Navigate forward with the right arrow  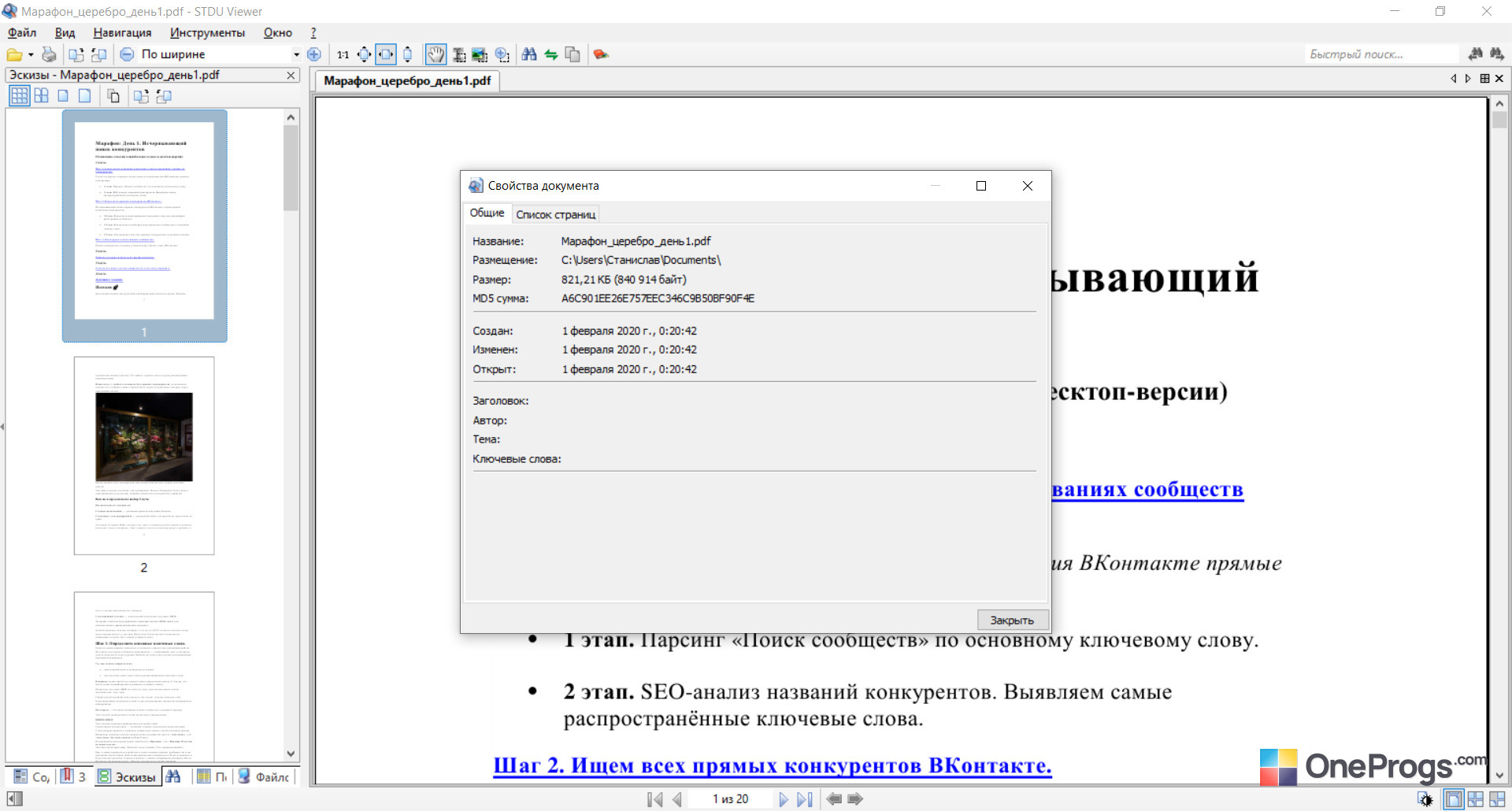[x=855, y=799]
